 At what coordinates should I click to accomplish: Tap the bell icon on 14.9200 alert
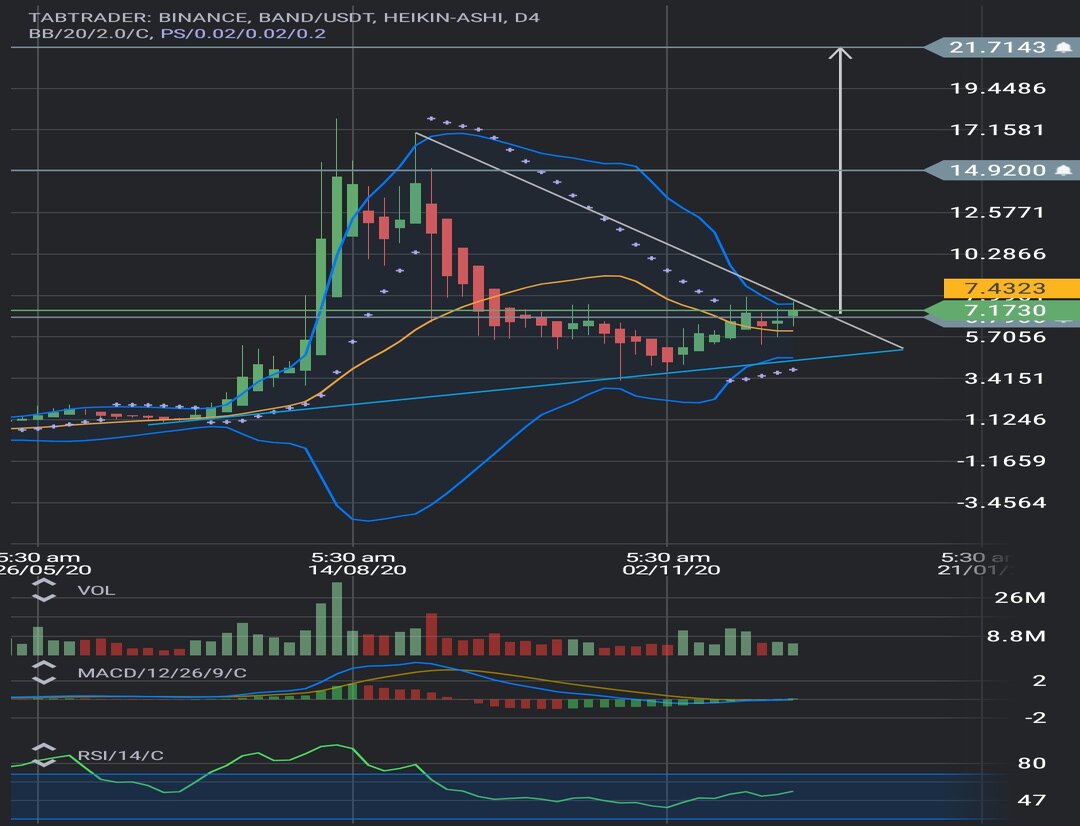tap(1064, 170)
